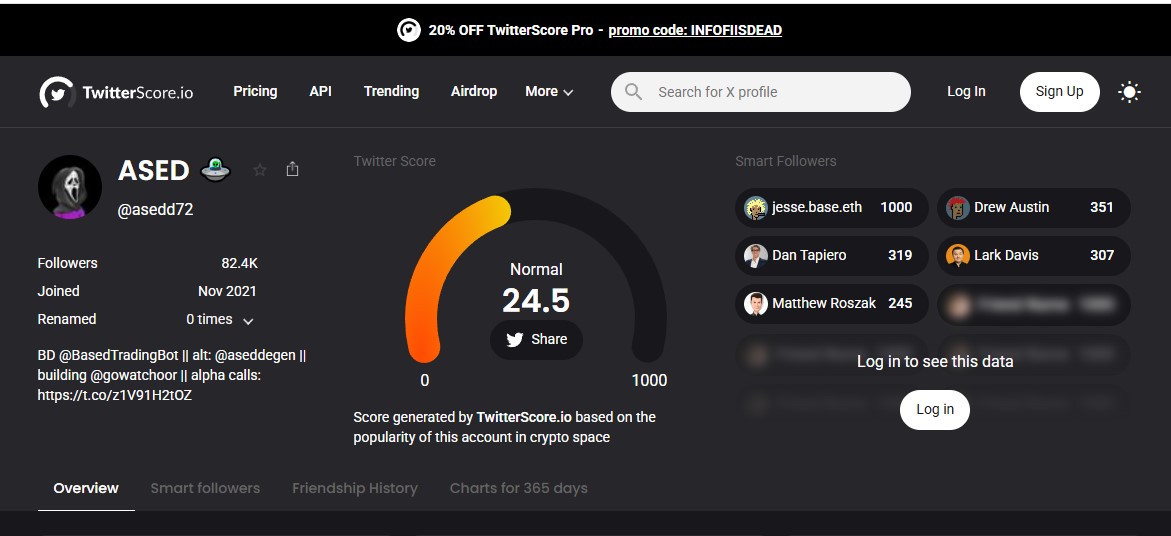Image resolution: width=1171 pixels, height=536 pixels.
Task: Click the star favorite icon next to ASED
Action: 260,170
